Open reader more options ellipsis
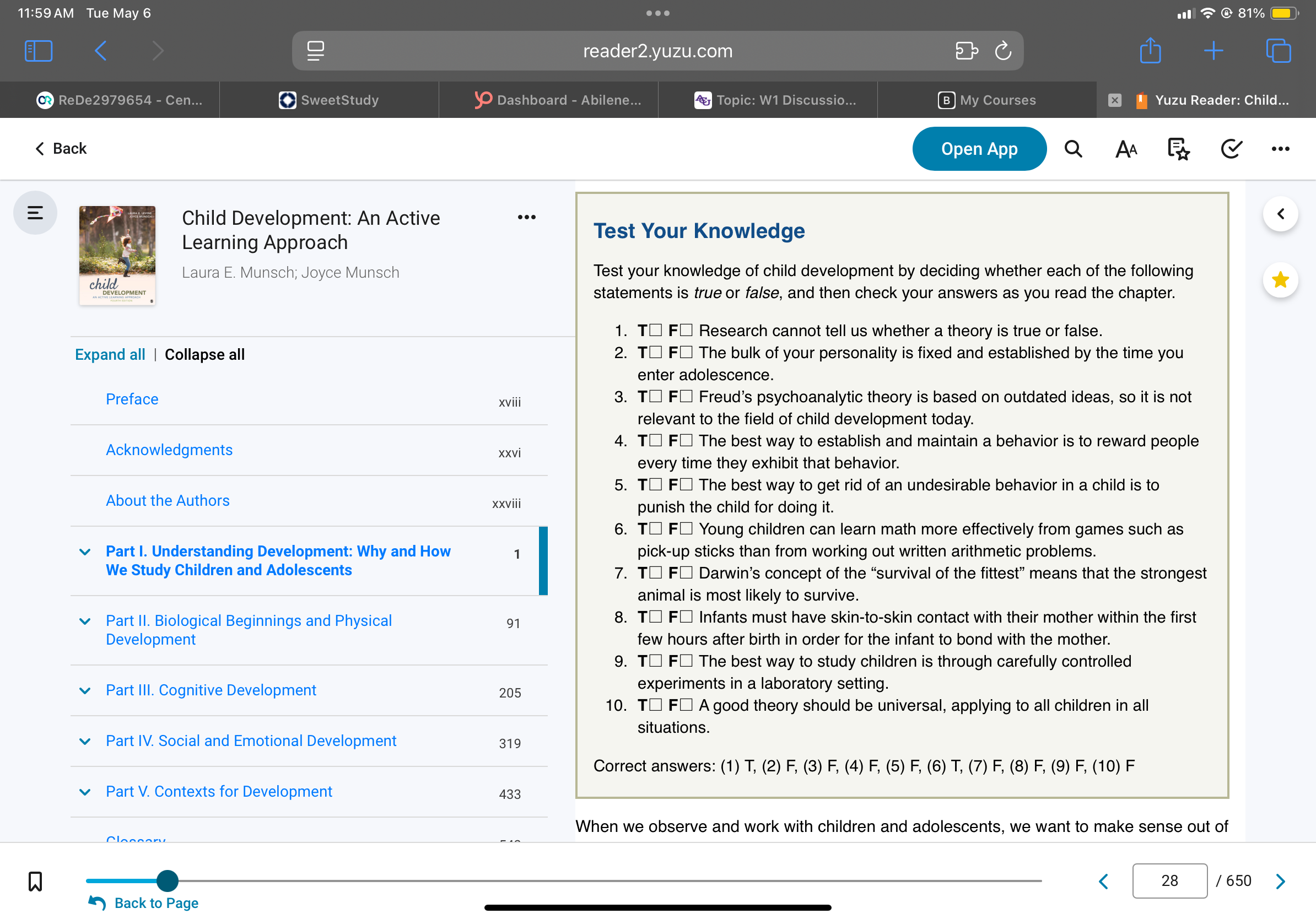The width and height of the screenshot is (1316, 919). click(x=1280, y=149)
